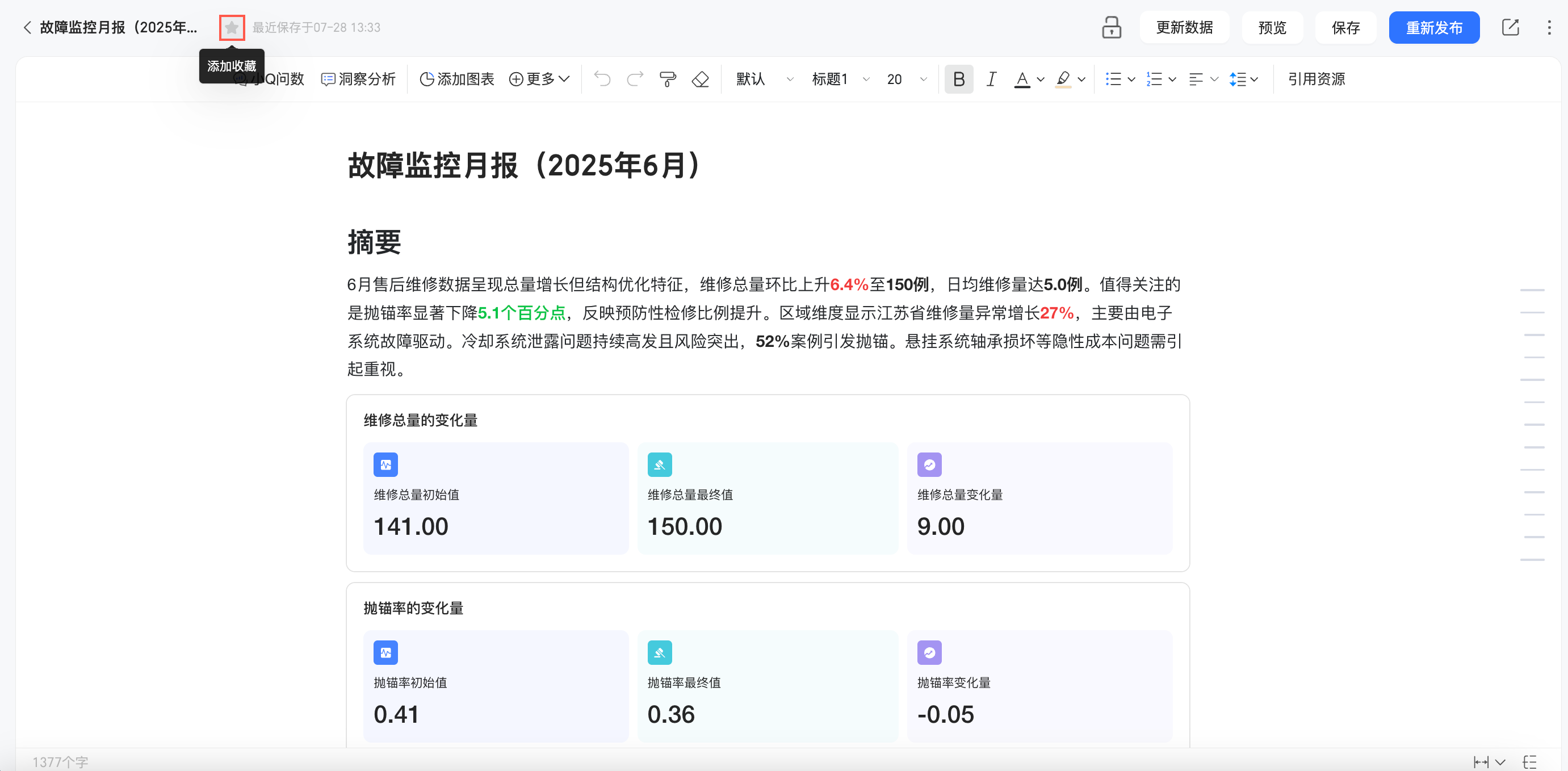Click the back arrow beside document title

(27, 28)
